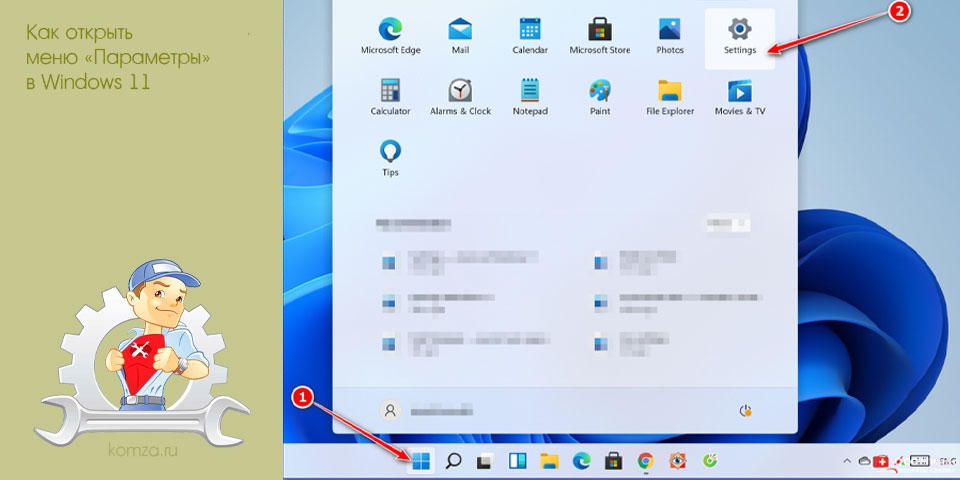Click the ENG language indicator

pos(948,461)
